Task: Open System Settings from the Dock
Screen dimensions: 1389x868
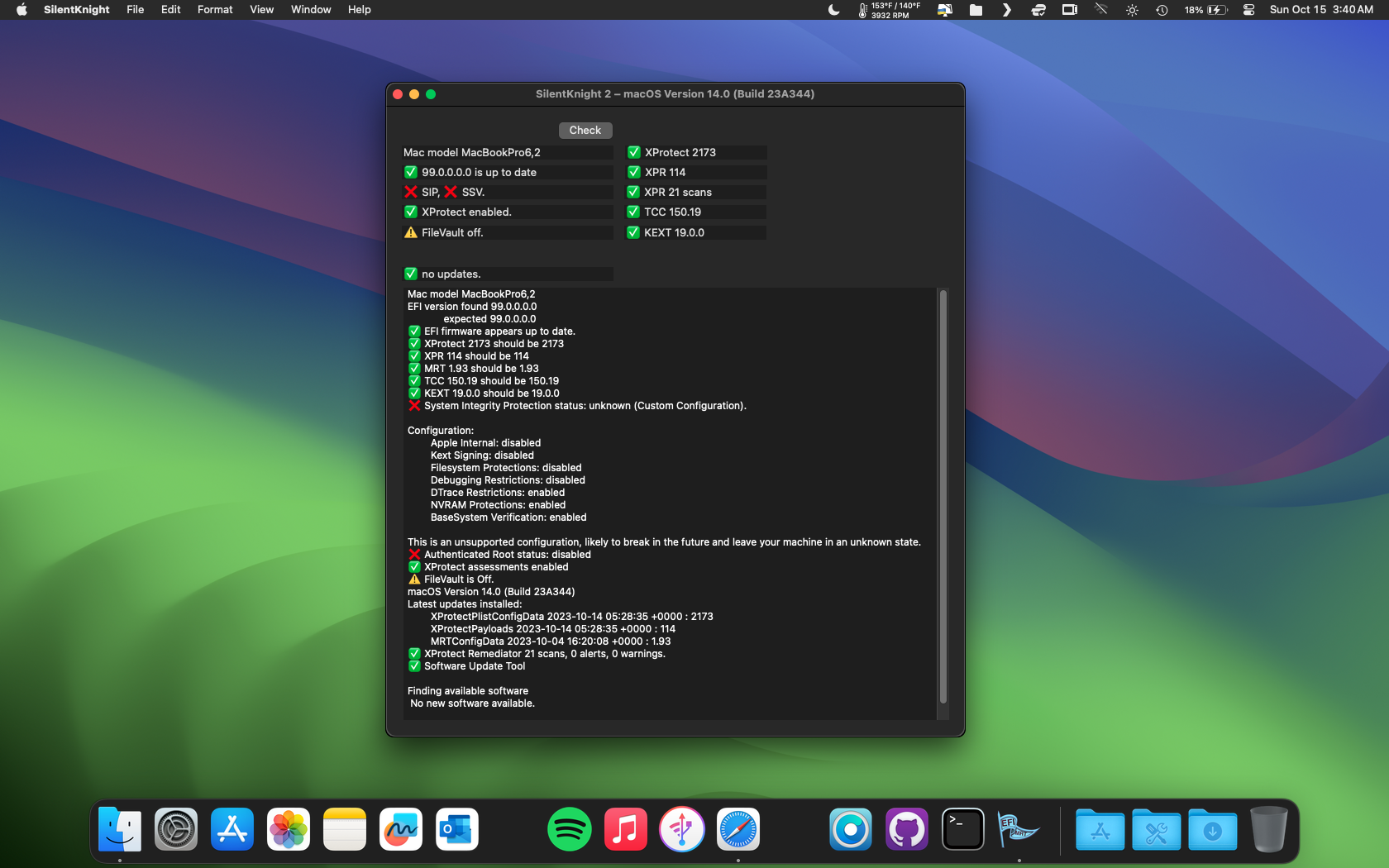Action: pyautogui.click(x=176, y=829)
